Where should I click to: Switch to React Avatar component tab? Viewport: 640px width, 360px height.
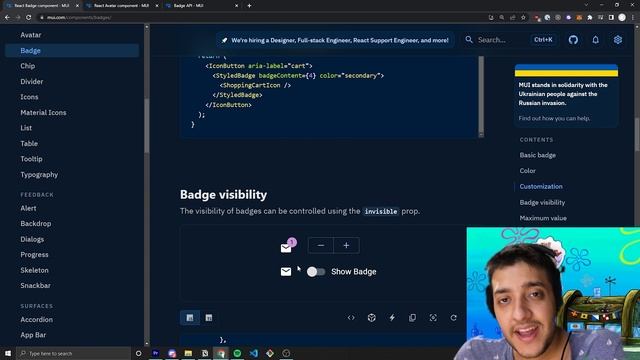click(x=121, y=6)
